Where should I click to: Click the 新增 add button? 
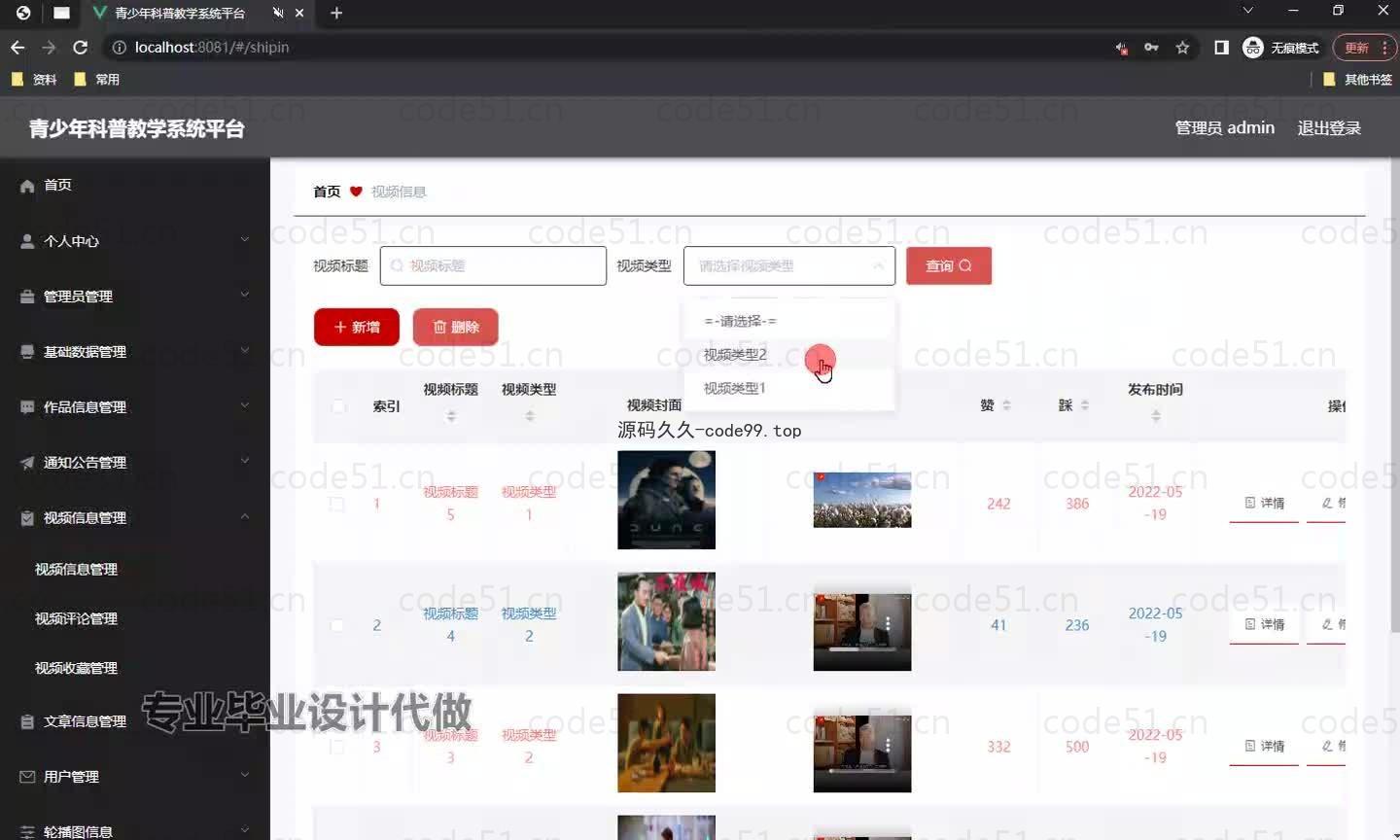tap(357, 327)
